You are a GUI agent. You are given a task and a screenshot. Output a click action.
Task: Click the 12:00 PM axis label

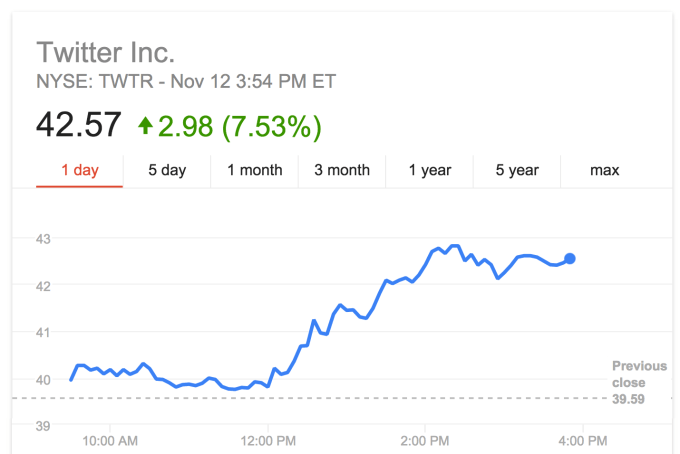pyautogui.click(x=268, y=440)
